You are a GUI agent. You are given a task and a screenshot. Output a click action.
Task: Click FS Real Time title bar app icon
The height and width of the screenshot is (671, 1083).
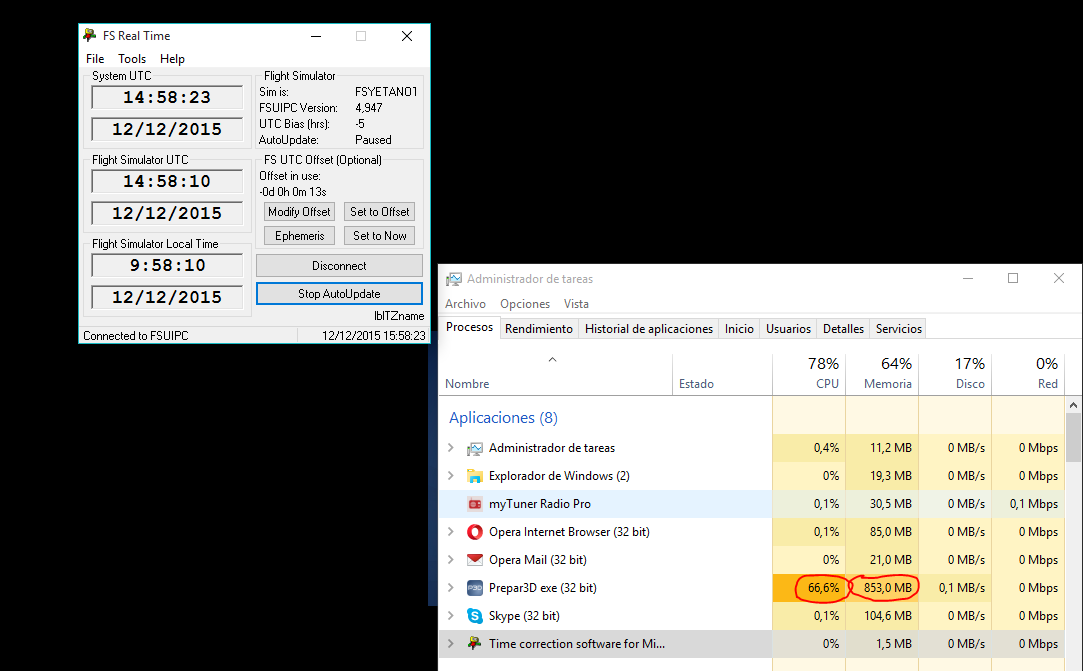pos(90,35)
